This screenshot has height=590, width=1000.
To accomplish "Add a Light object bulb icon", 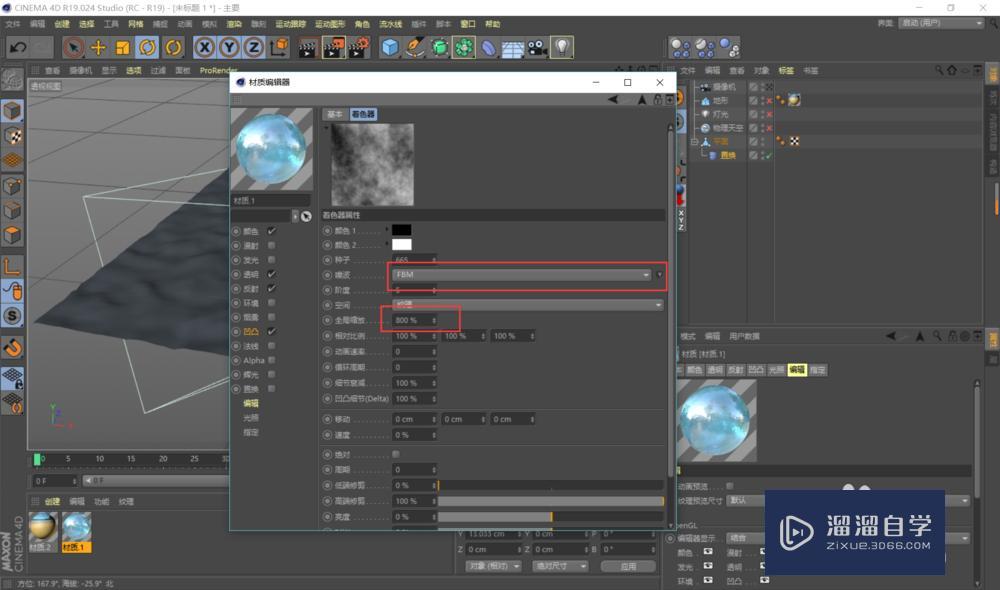I will [562, 47].
